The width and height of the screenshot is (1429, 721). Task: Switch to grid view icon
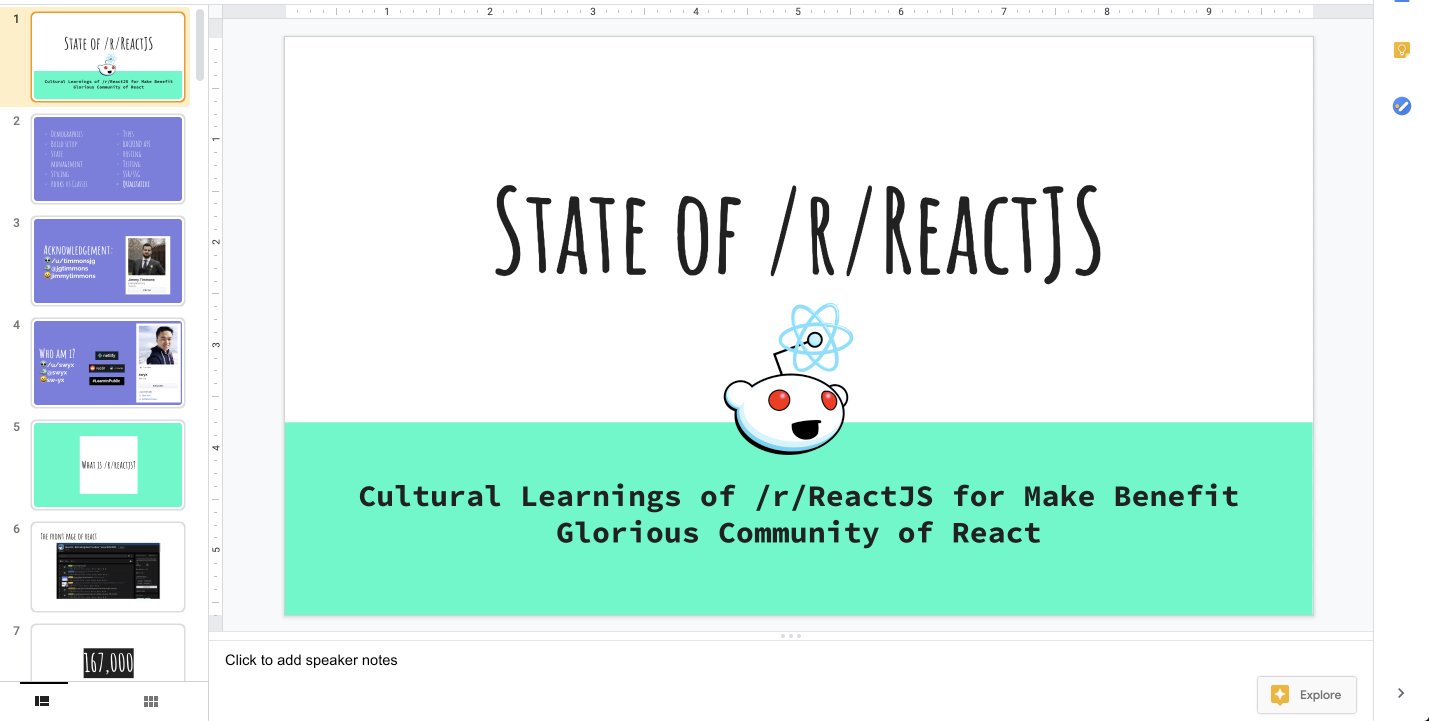(151, 701)
